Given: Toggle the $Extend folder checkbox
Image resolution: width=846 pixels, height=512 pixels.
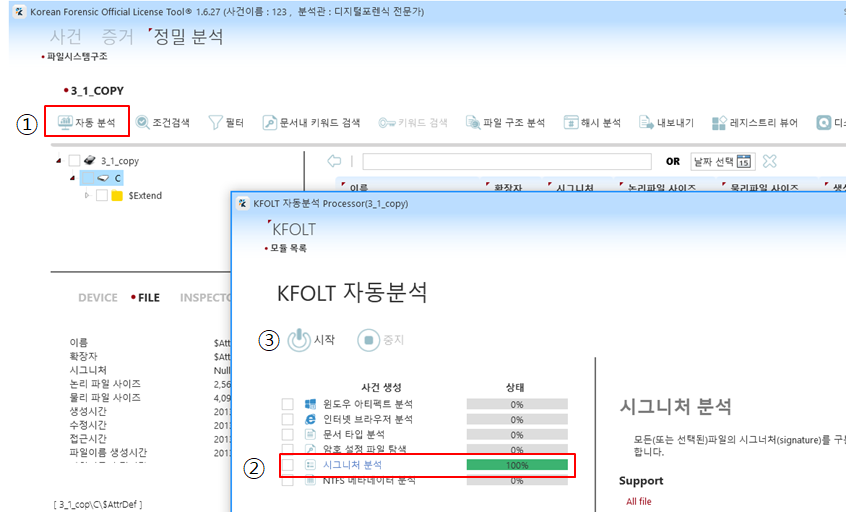Looking at the screenshot, I should (x=101, y=195).
